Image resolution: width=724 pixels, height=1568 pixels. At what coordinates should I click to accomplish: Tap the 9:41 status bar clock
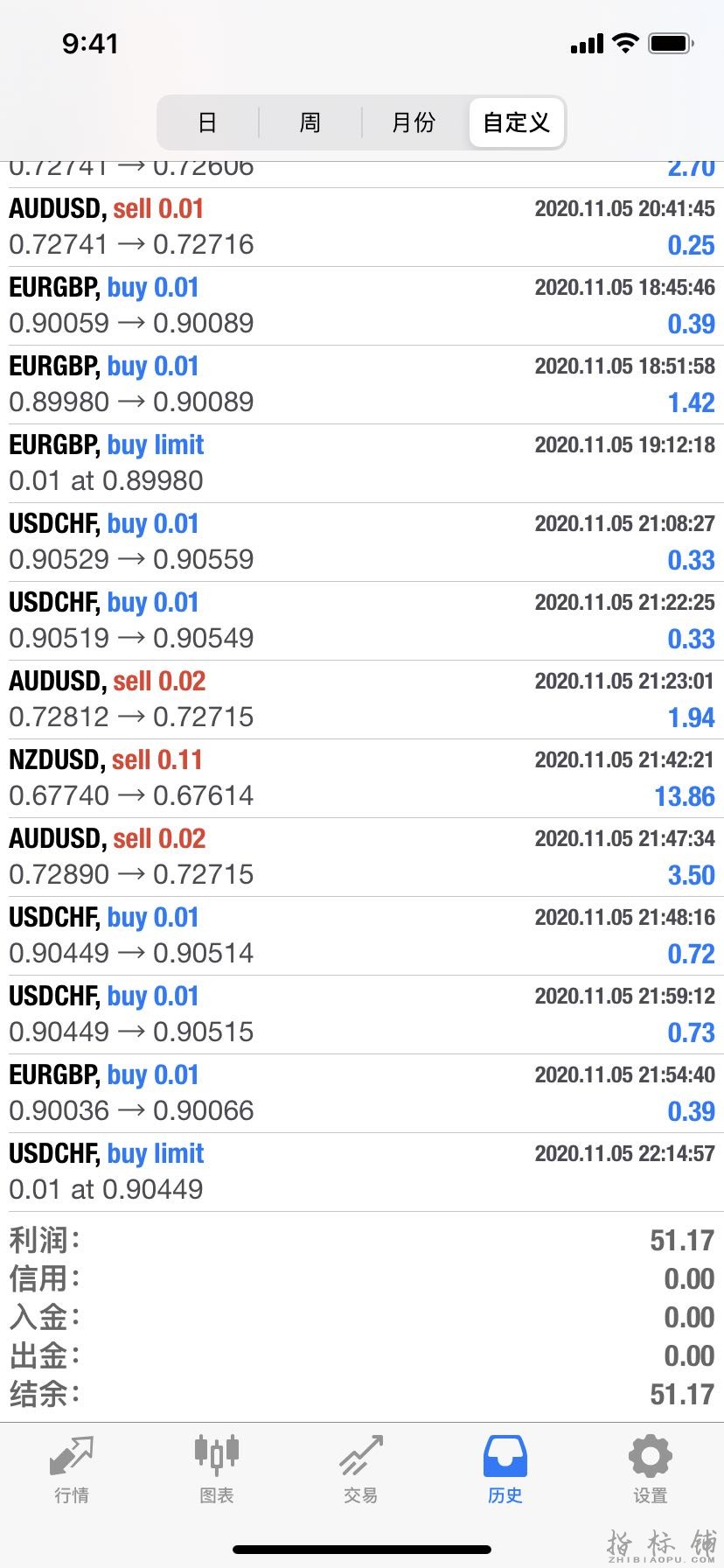click(x=90, y=43)
